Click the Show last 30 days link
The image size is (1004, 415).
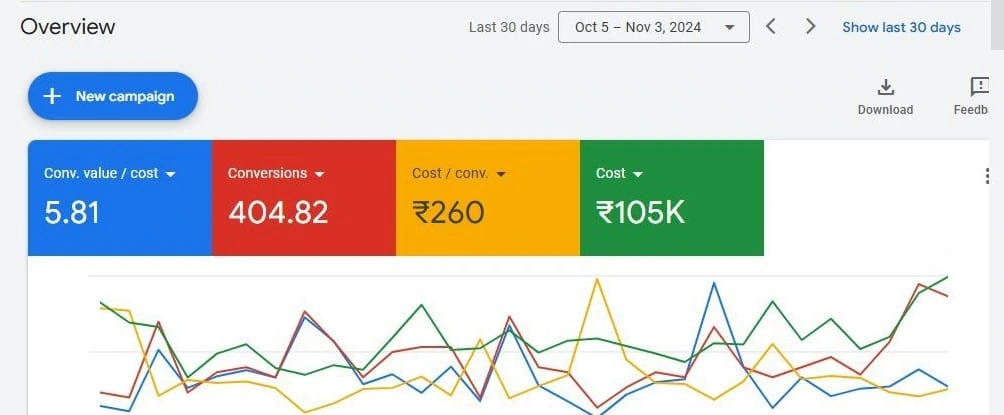(902, 28)
